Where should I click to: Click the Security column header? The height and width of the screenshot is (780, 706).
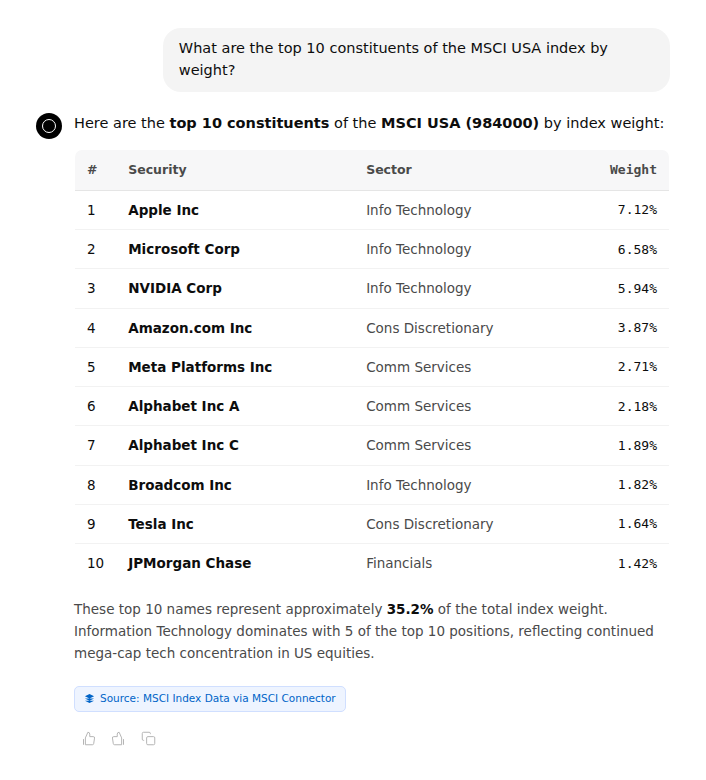pos(157,170)
